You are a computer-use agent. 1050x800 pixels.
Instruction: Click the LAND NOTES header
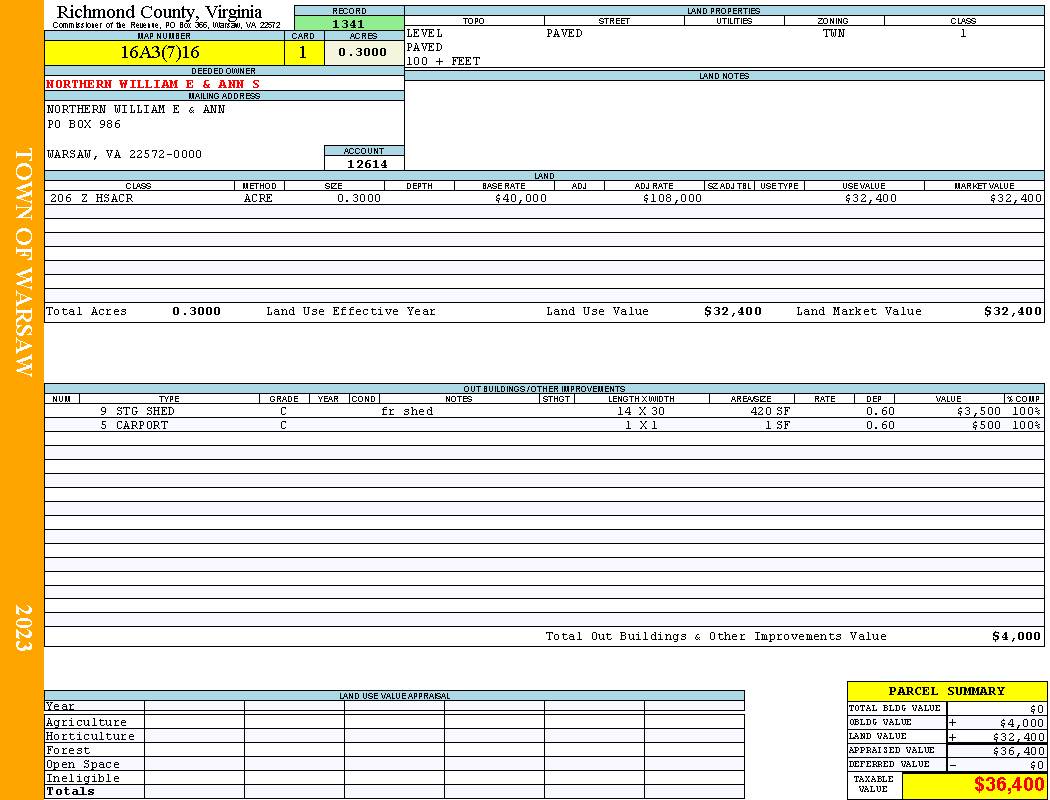pyautogui.click(x=724, y=76)
